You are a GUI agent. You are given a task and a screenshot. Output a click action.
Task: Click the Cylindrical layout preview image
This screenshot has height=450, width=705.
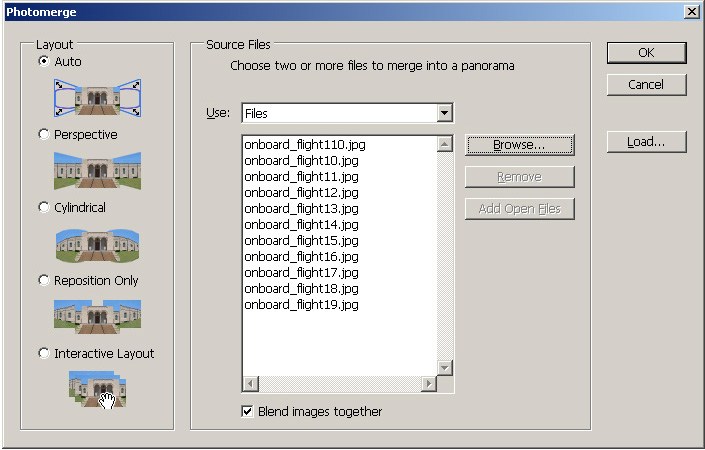pos(97,244)
